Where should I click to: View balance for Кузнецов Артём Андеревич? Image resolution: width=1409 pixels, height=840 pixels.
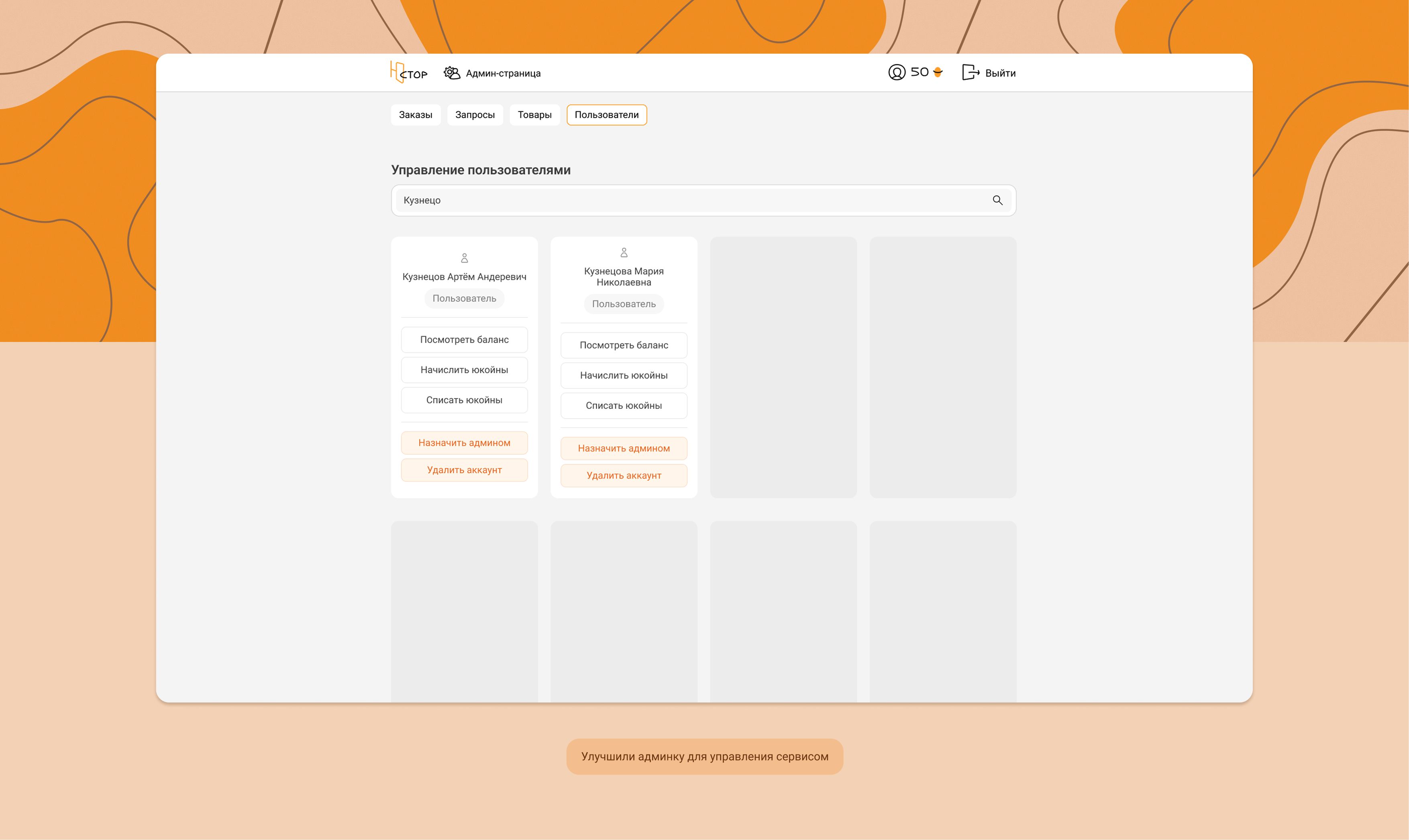pyautogui.click(x=464, y=340)
